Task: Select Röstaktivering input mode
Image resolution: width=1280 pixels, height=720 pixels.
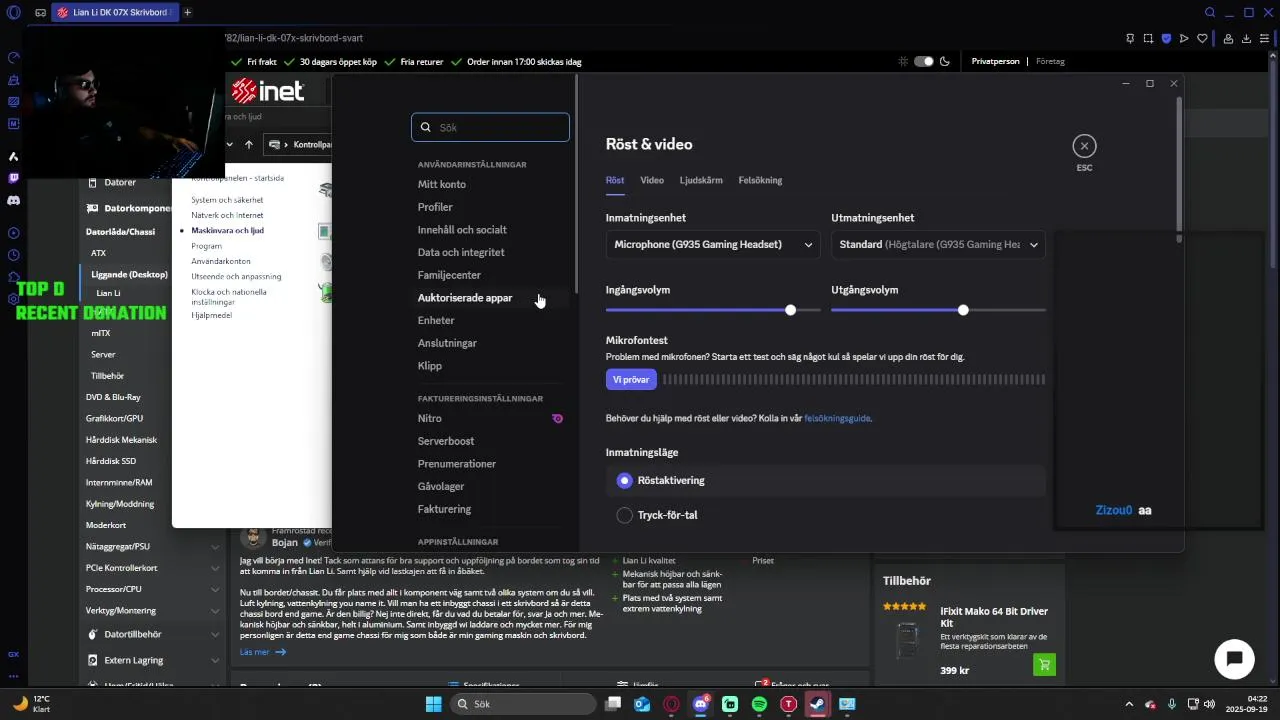Action: point(825,481)
